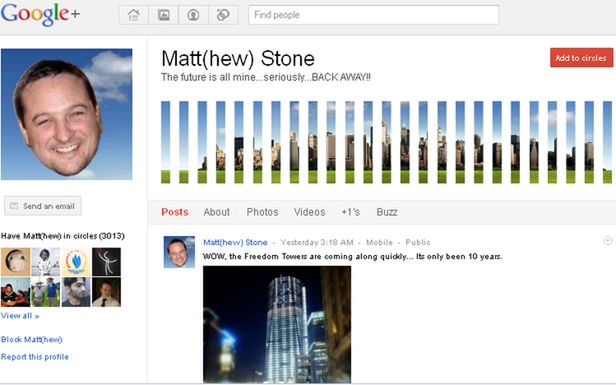Screen dimensions: 616x385
Task: Open the Profile icon in top bar
Action: pos(193,15)
